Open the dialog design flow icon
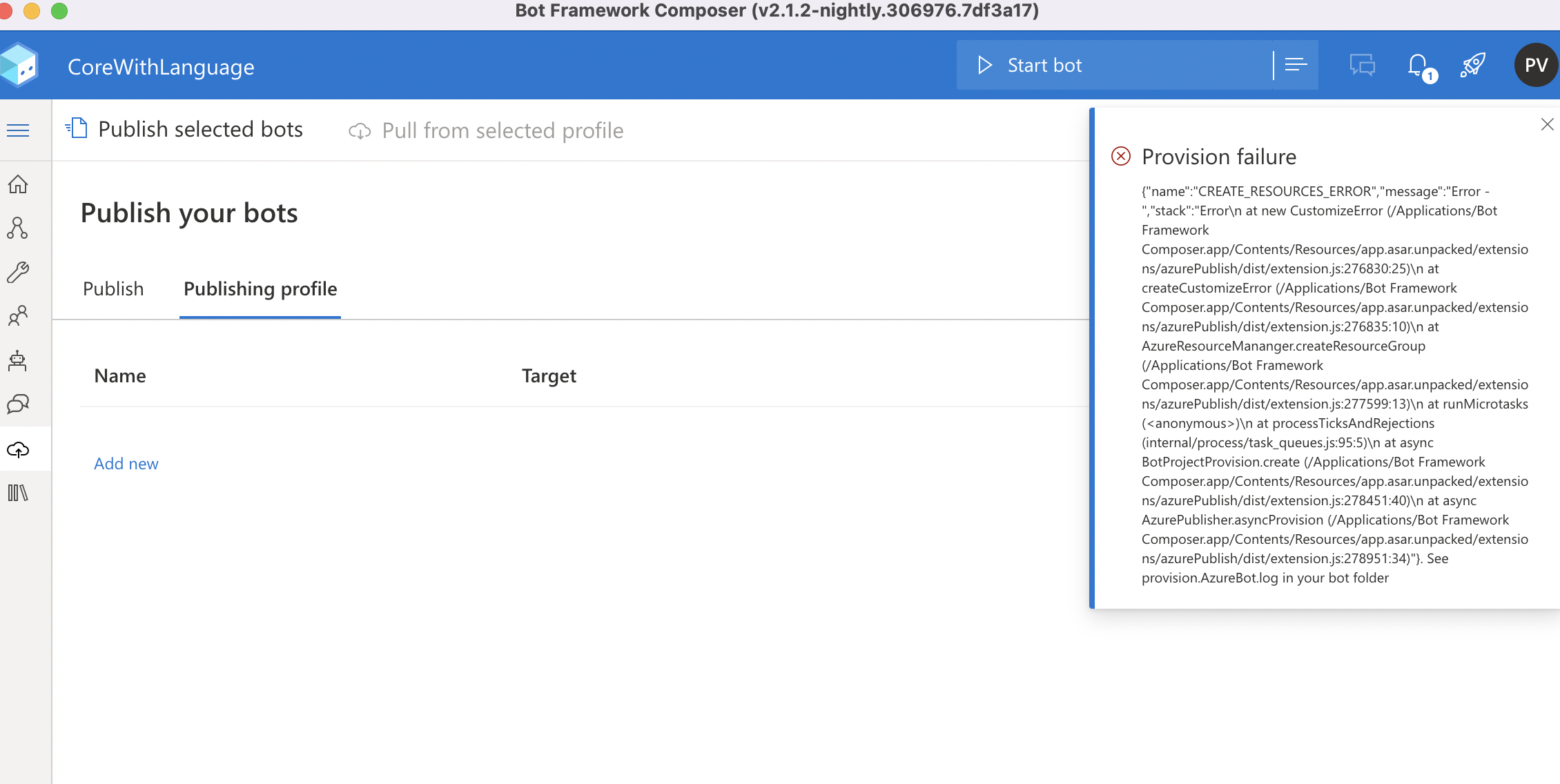The height and width of the screenshot is (784, 1560). tap(18, 228)
